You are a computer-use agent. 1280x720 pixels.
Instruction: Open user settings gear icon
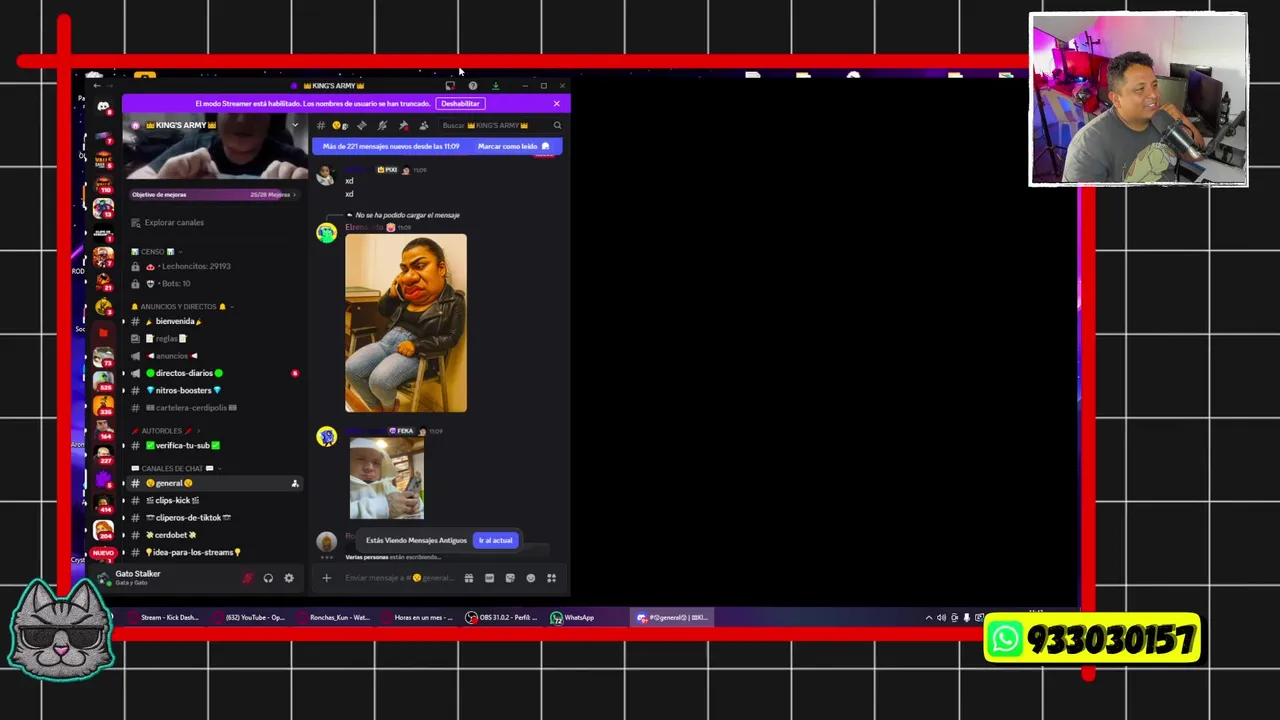[289, 578]
